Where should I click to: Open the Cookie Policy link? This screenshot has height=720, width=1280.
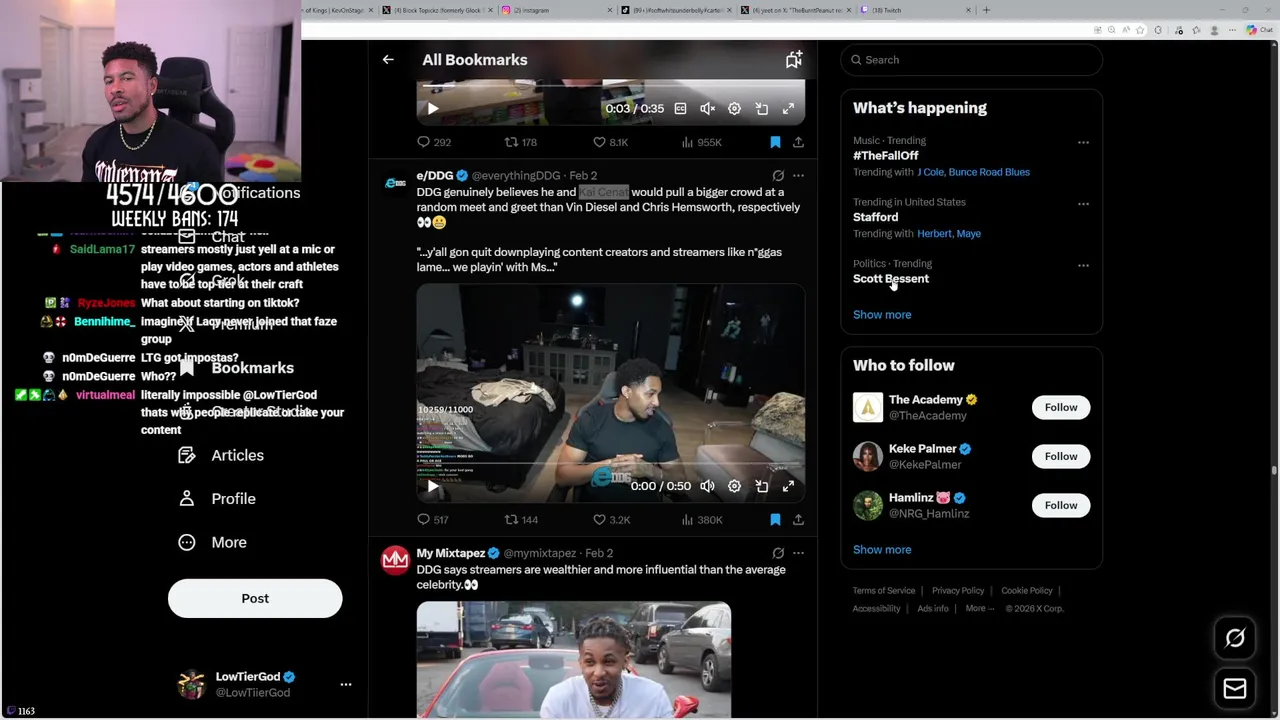[1027, 591]
